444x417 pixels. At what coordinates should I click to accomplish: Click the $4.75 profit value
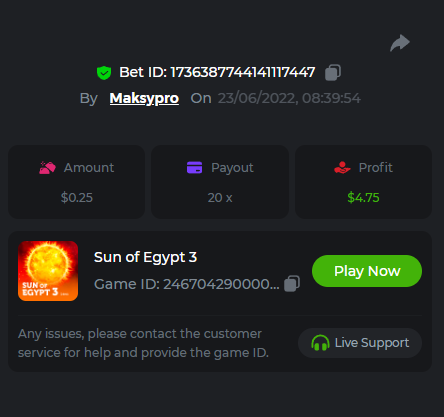coord(363,198)
